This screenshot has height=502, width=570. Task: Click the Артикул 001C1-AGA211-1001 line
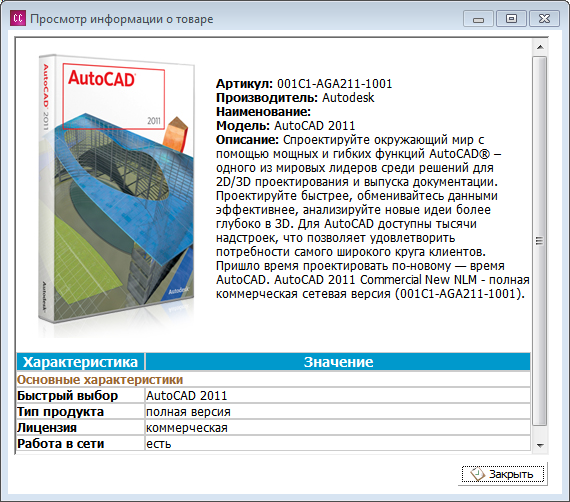click(304, 84)
